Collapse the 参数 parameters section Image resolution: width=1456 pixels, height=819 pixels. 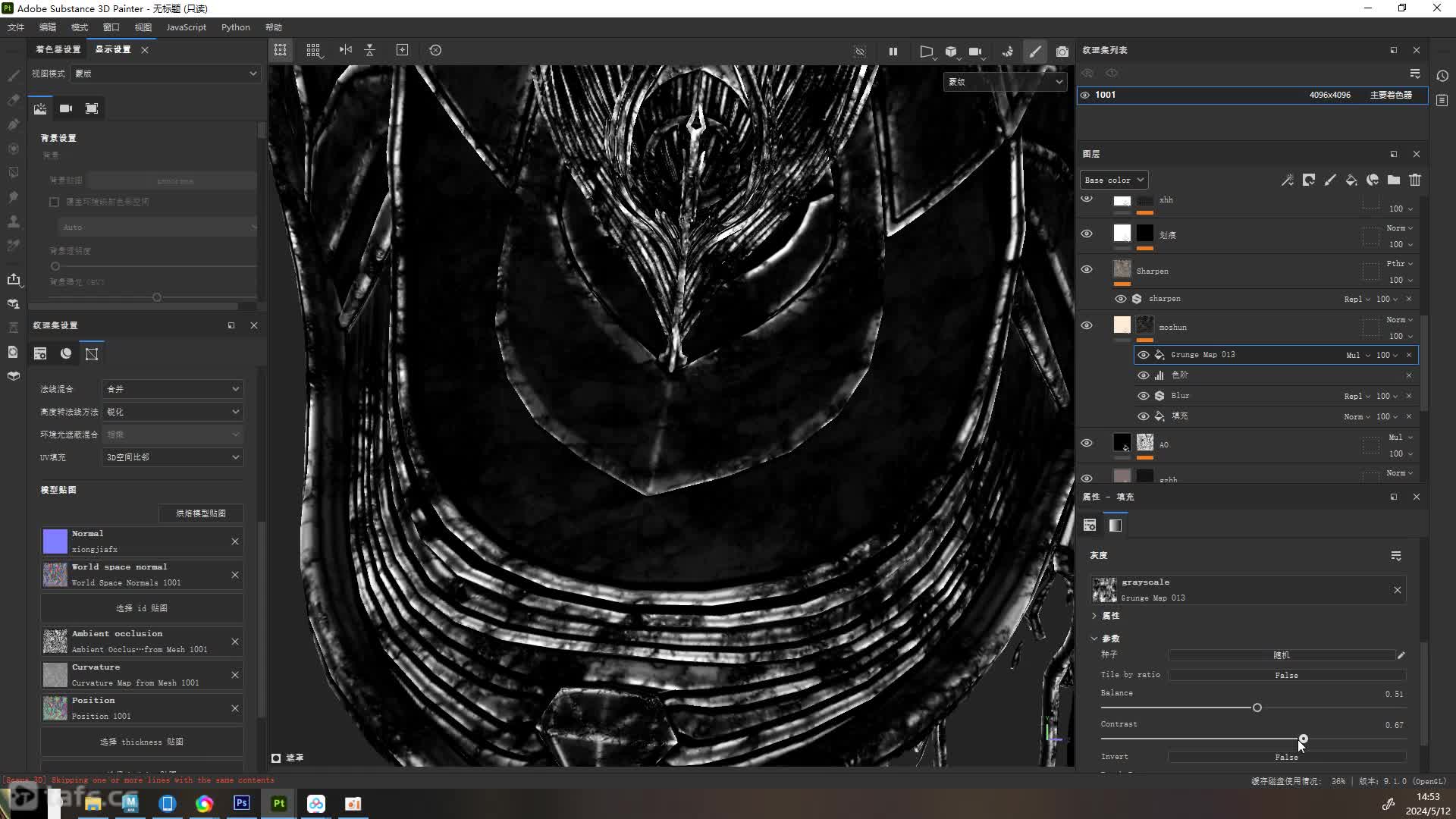coord(1094,639)
